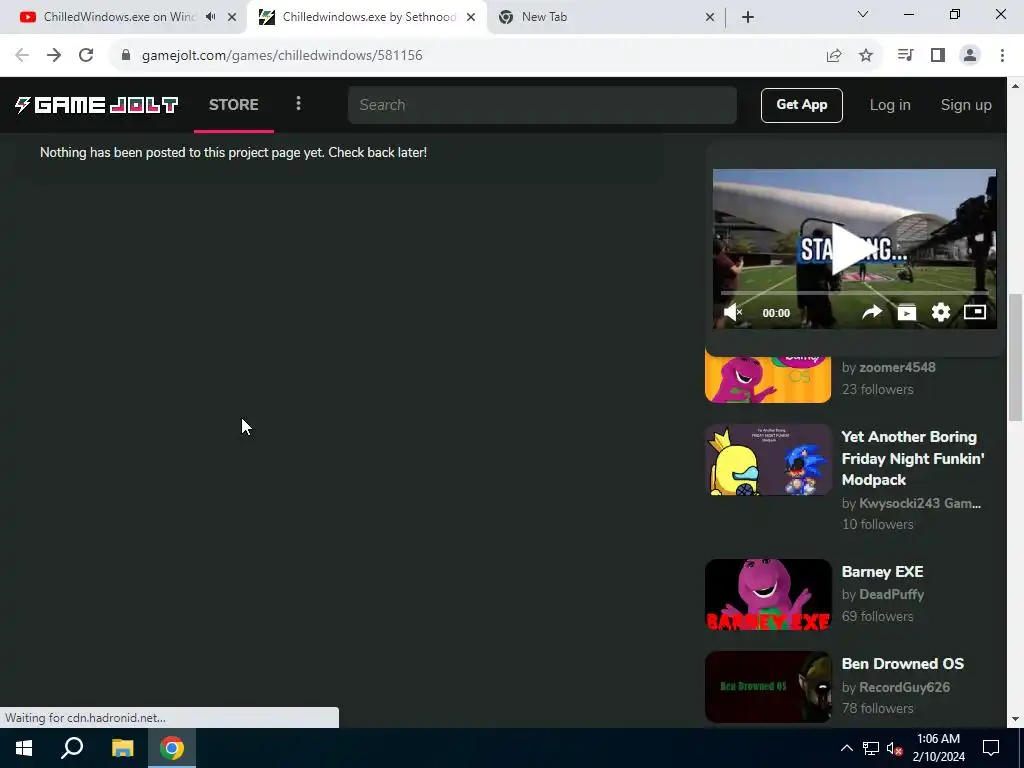Open Yet Another Boring Friday Night Funkin' Modpack
The height and width of the screenshot is (768, 1024).
pyautogui.click(x=913, y=458)
